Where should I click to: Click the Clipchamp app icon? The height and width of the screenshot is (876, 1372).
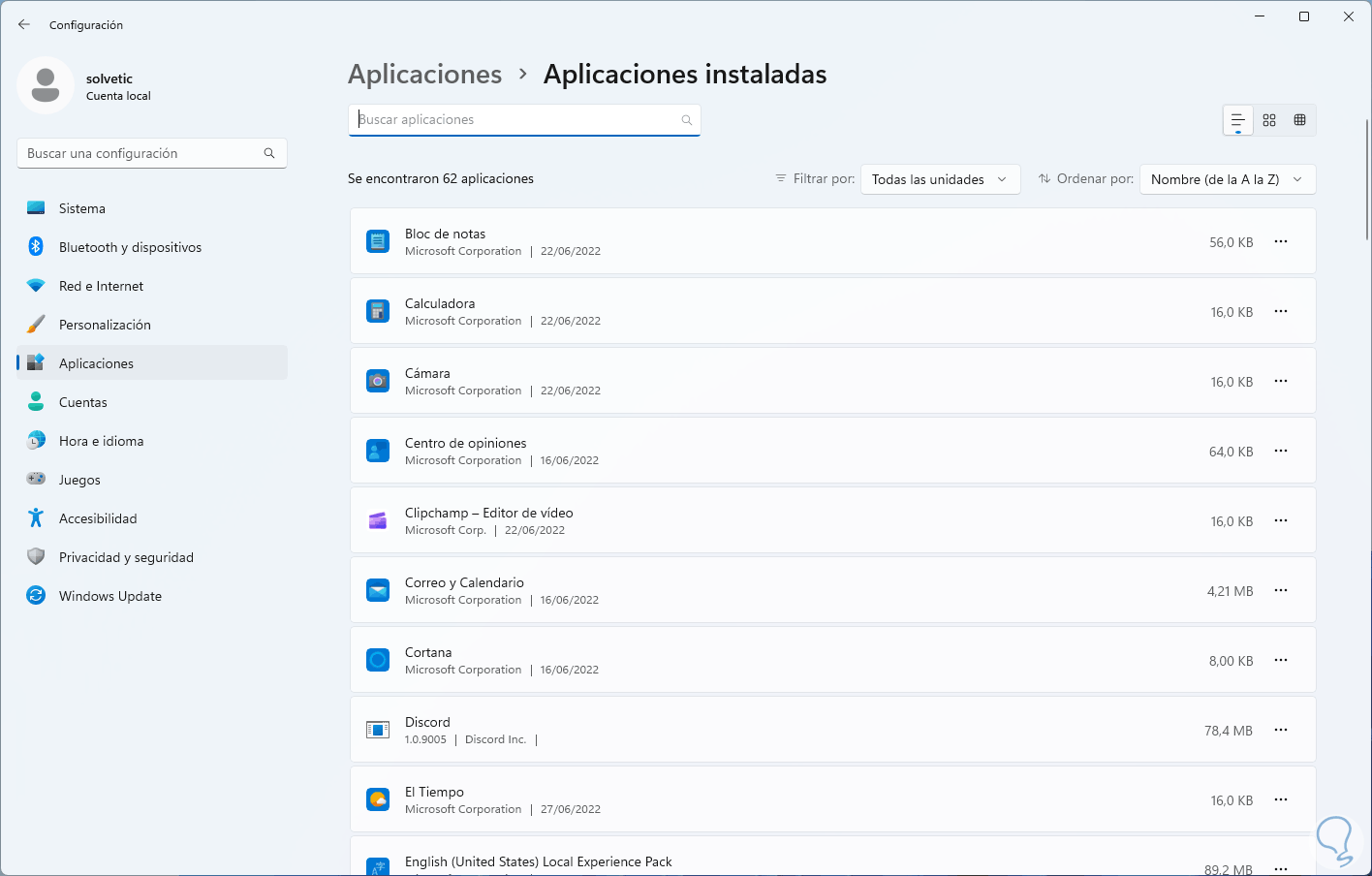coord(378,520)
